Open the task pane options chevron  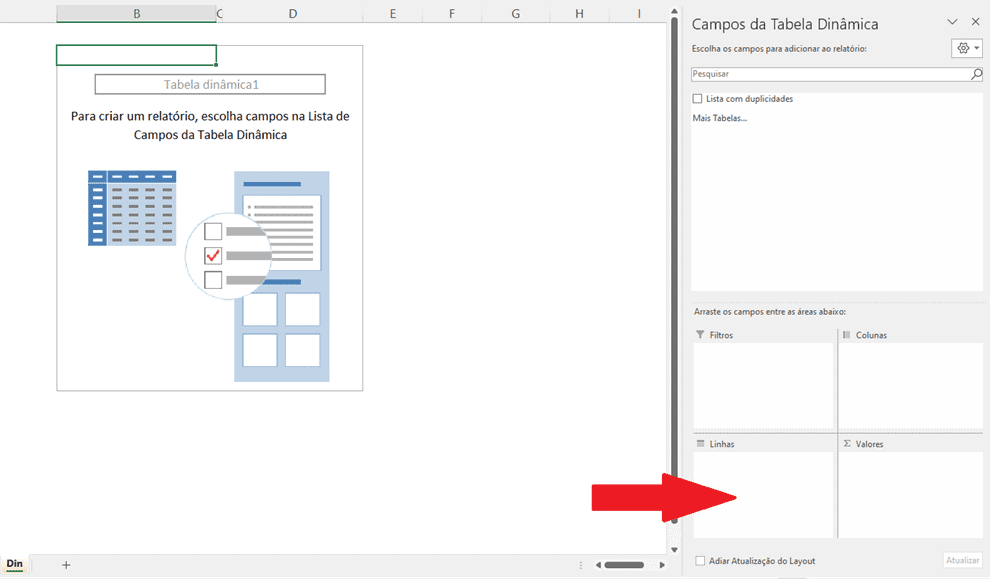click(x=953, y=22)
